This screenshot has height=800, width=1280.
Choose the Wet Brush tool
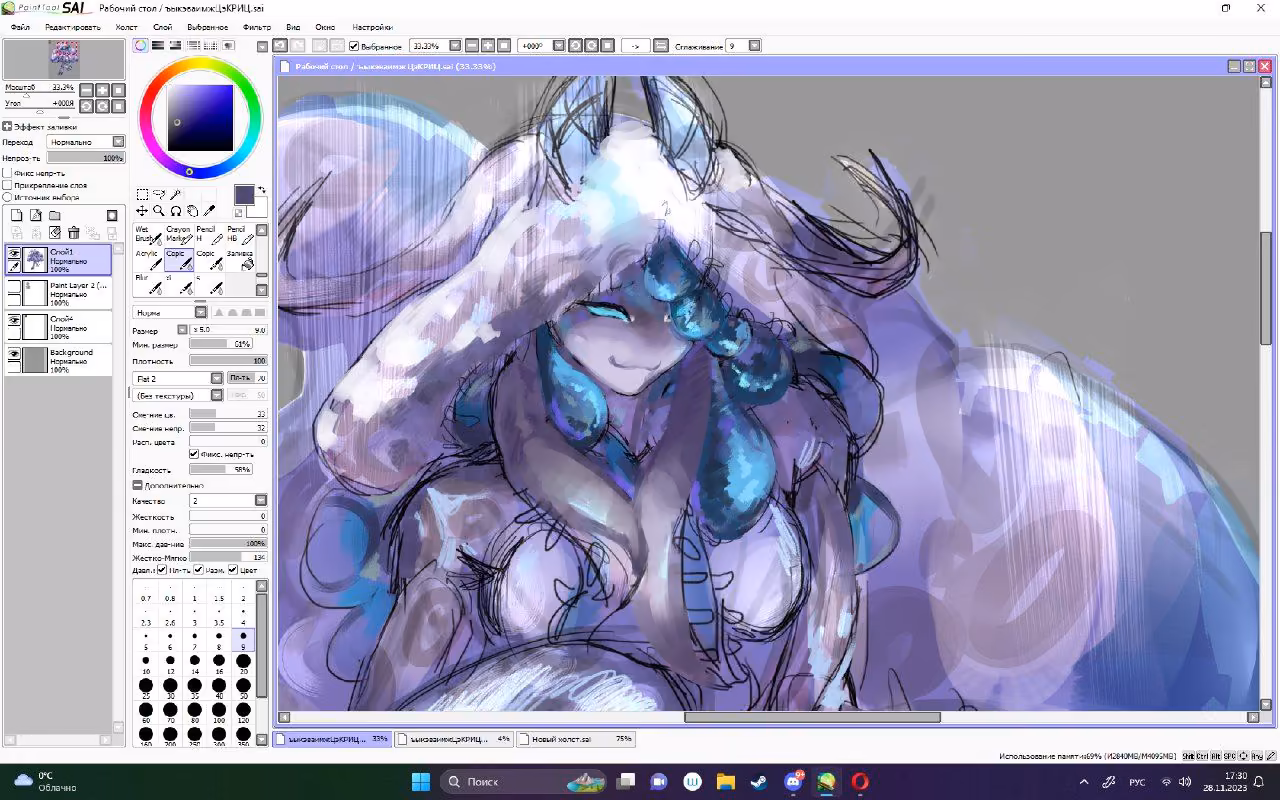[148, 235]
